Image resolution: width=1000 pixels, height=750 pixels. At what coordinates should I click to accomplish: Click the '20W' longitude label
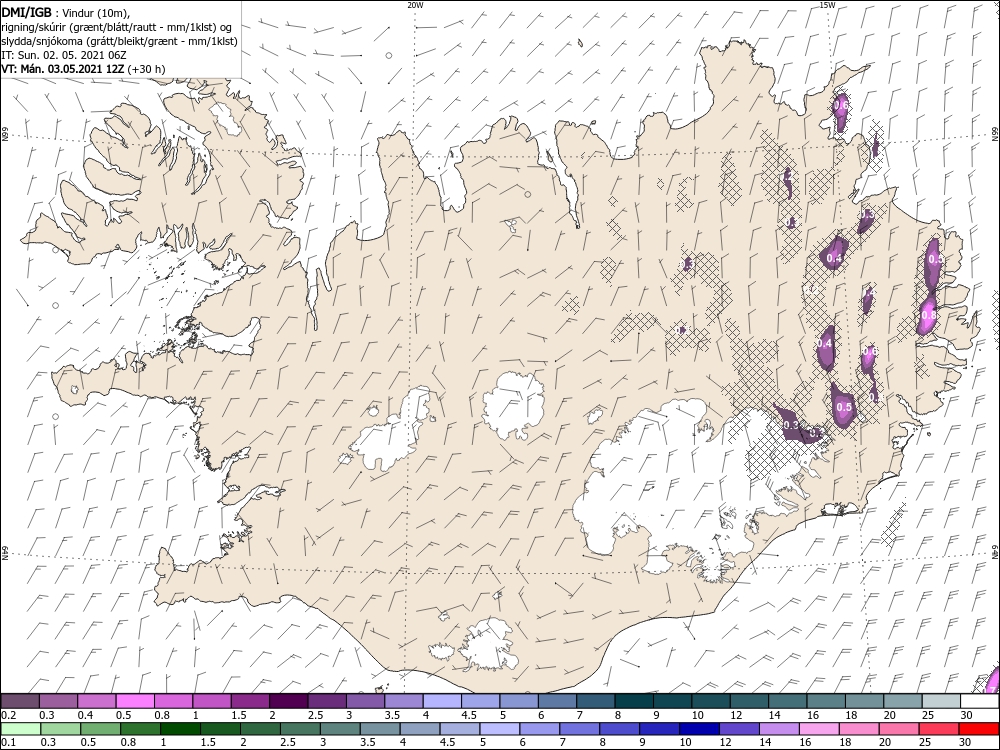tap(415, 4)
